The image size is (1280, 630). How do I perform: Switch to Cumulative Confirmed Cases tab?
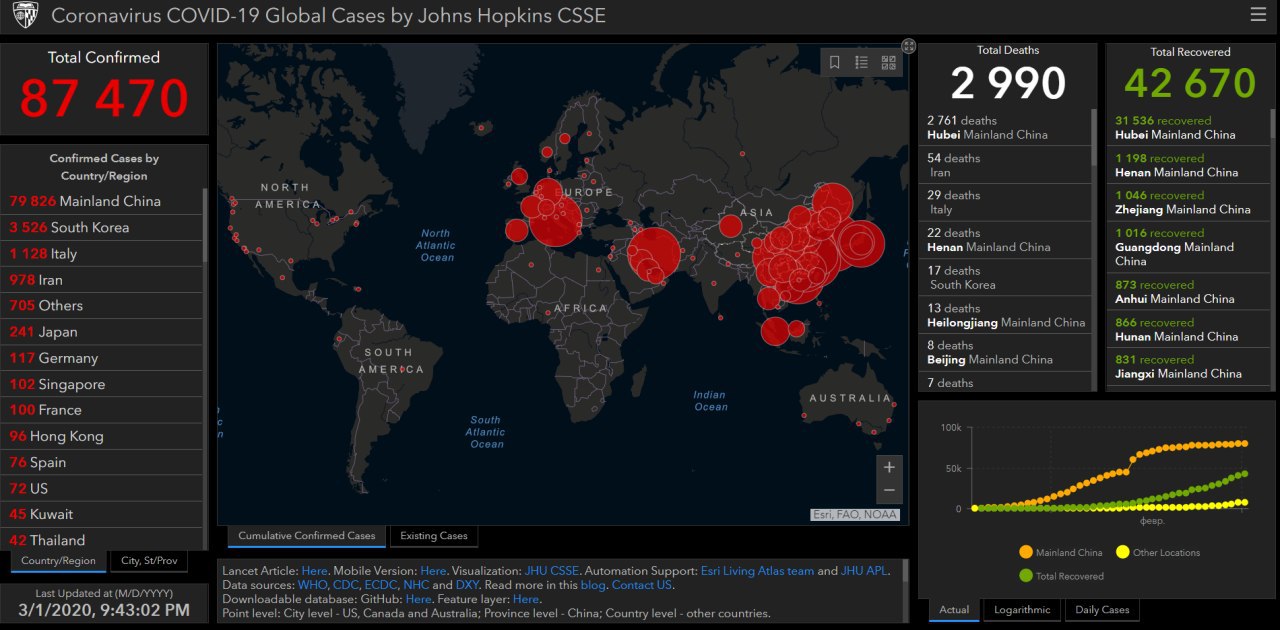pos(307,536)
